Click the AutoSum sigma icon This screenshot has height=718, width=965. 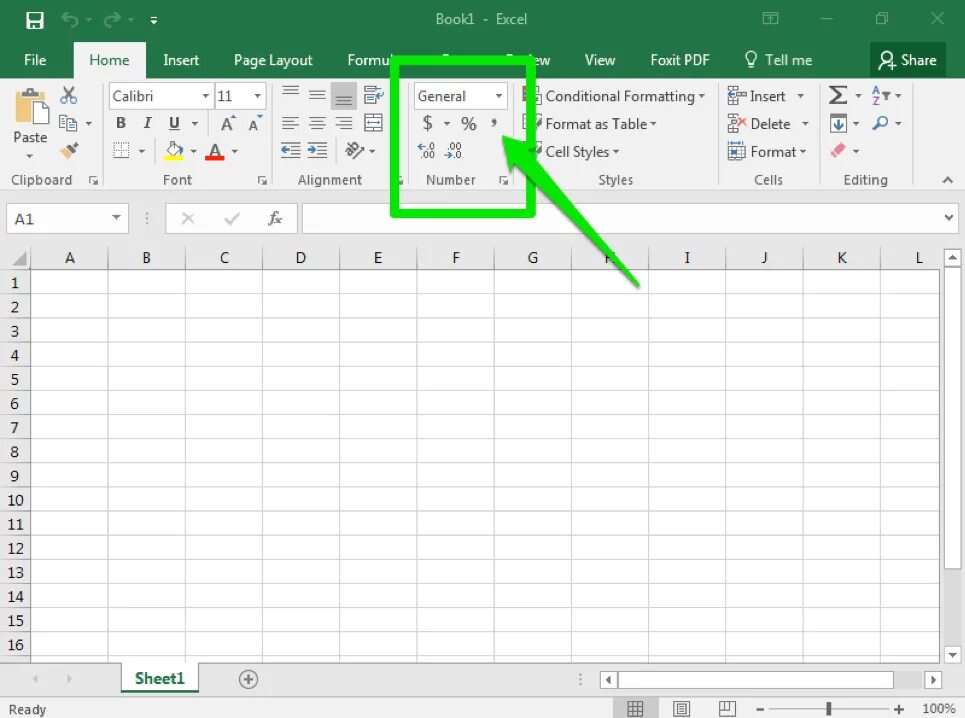[838, 95]
